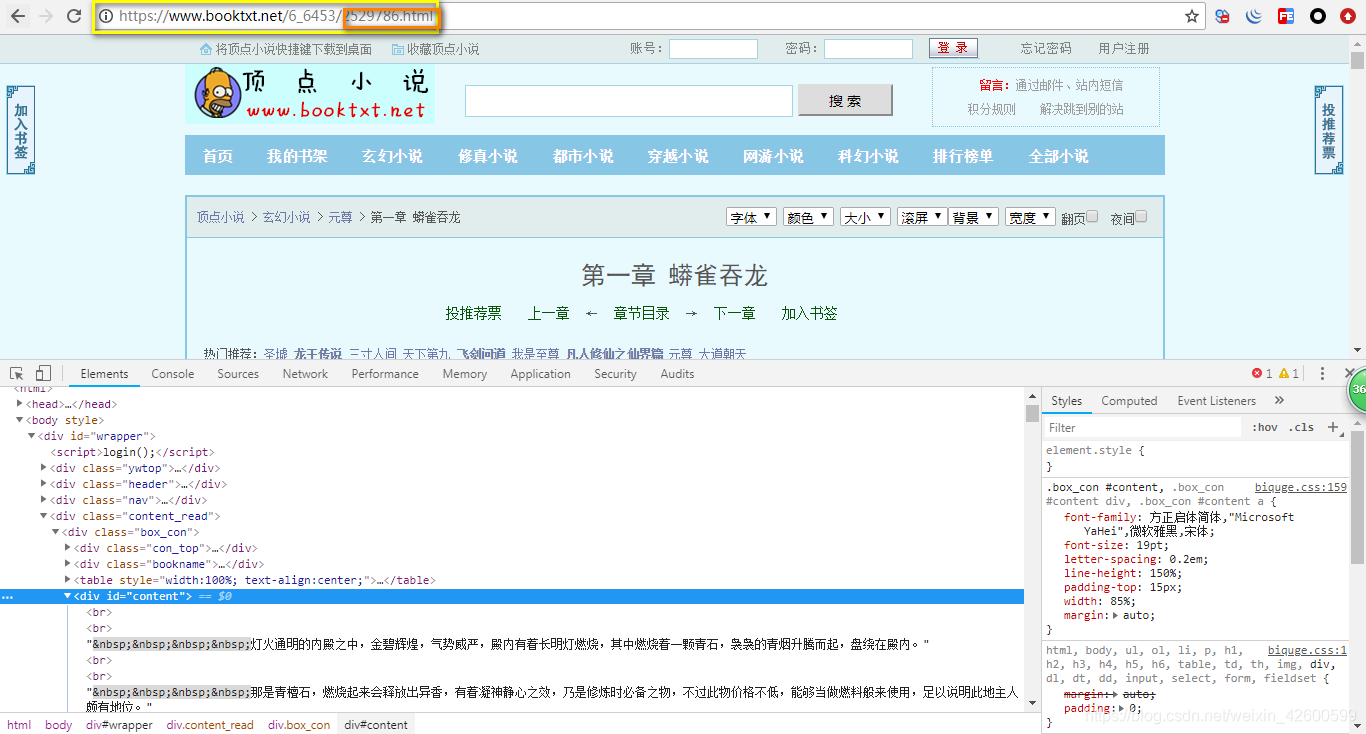Open the Application tab
Screen dimensions: 1366x734
[x=540, y=373]
